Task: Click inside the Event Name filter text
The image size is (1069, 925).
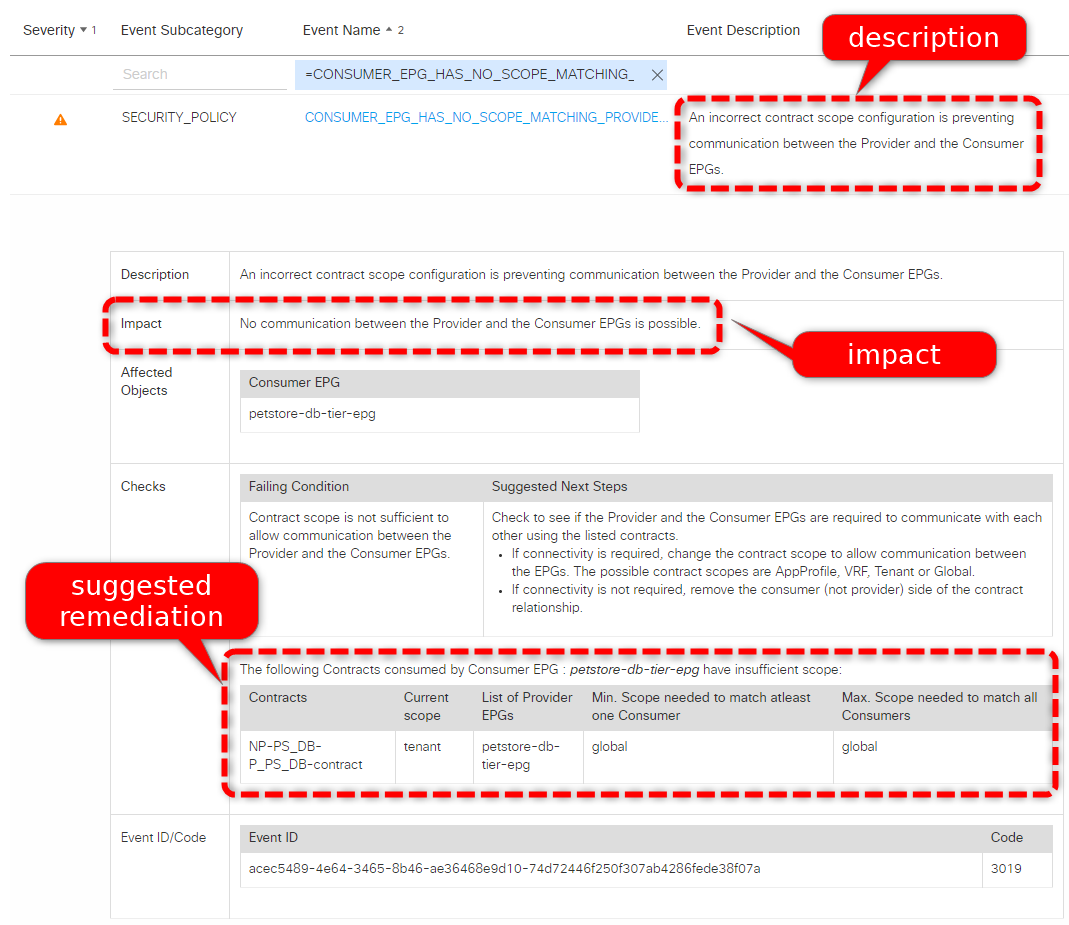Action: click(470, 75)
